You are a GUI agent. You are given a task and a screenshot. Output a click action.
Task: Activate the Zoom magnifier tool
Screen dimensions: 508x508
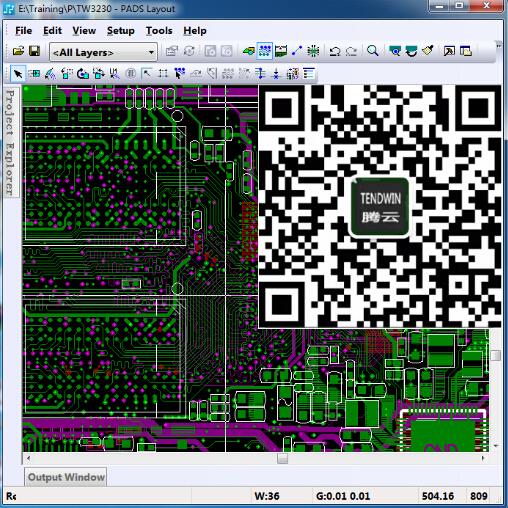click(x=372, y=51)
